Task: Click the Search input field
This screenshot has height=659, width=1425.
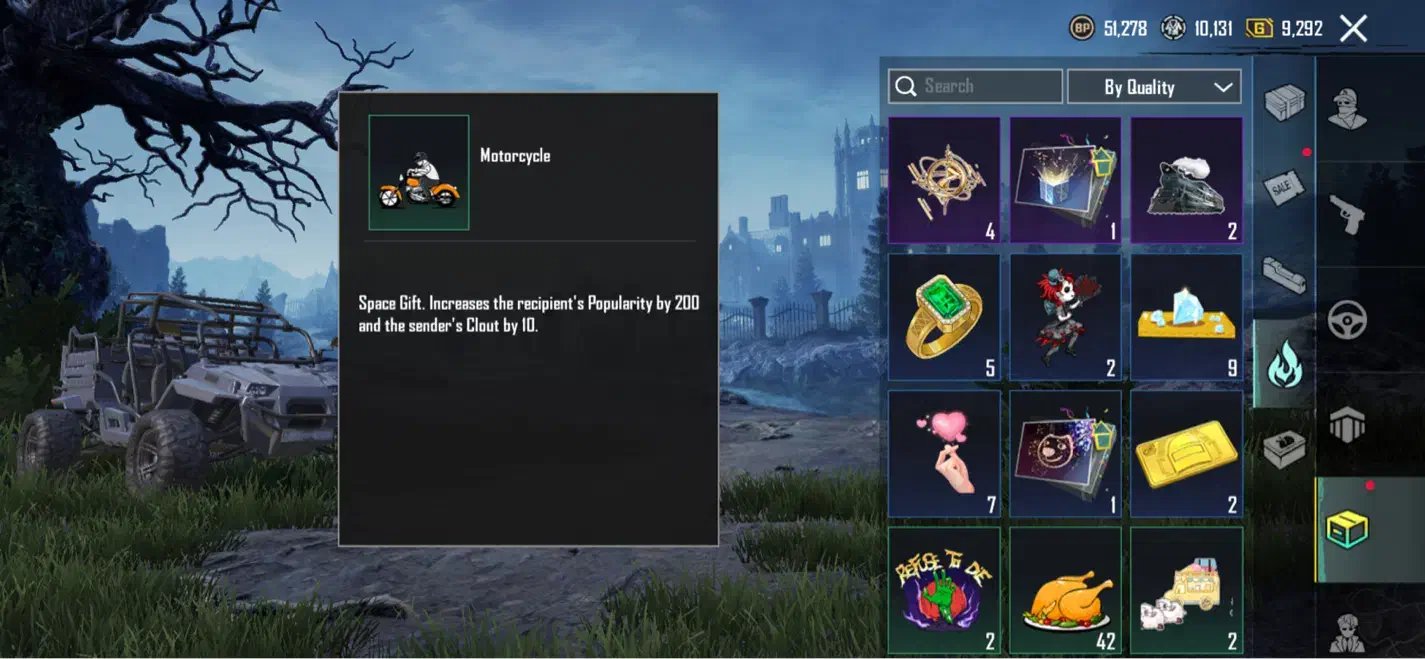Action: 975,87
